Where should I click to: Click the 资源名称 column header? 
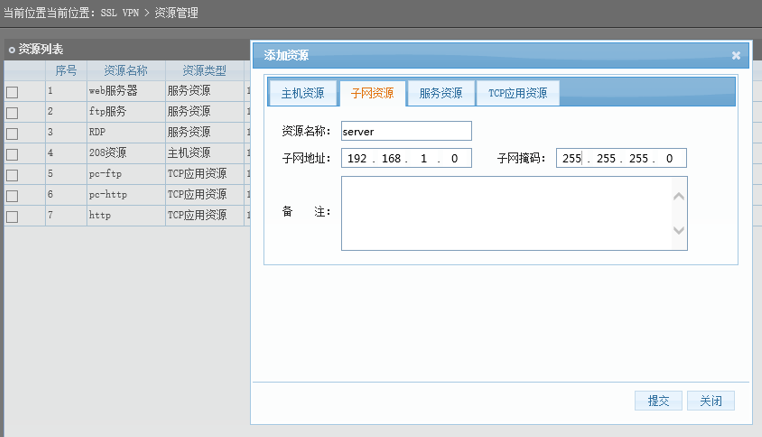[125, 71]
